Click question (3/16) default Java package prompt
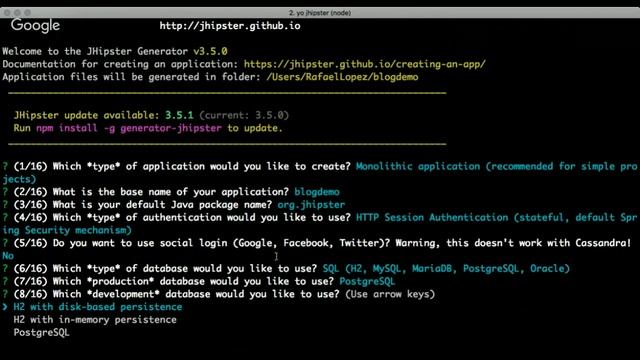The width and height of the screenshot is (640, 360). [x=142, y=204]
